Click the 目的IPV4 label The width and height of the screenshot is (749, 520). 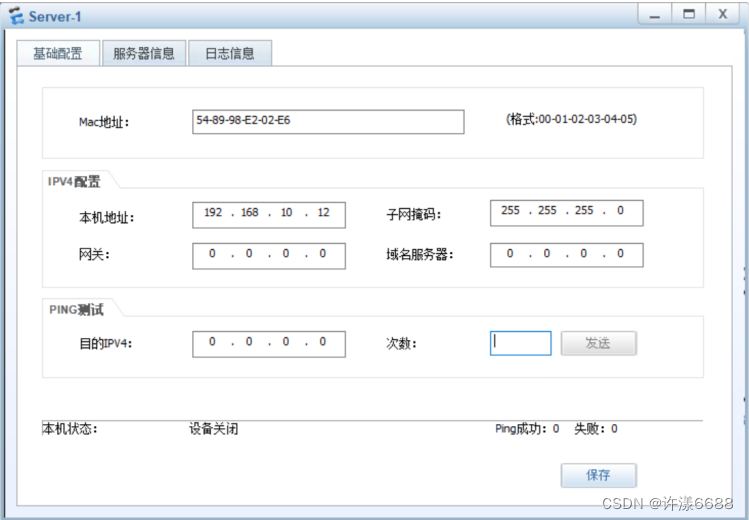(106, 343)
